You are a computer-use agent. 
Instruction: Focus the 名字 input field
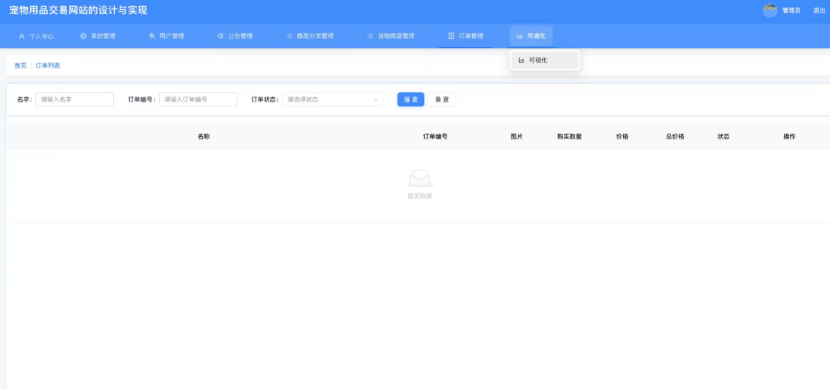pos(74,99)
